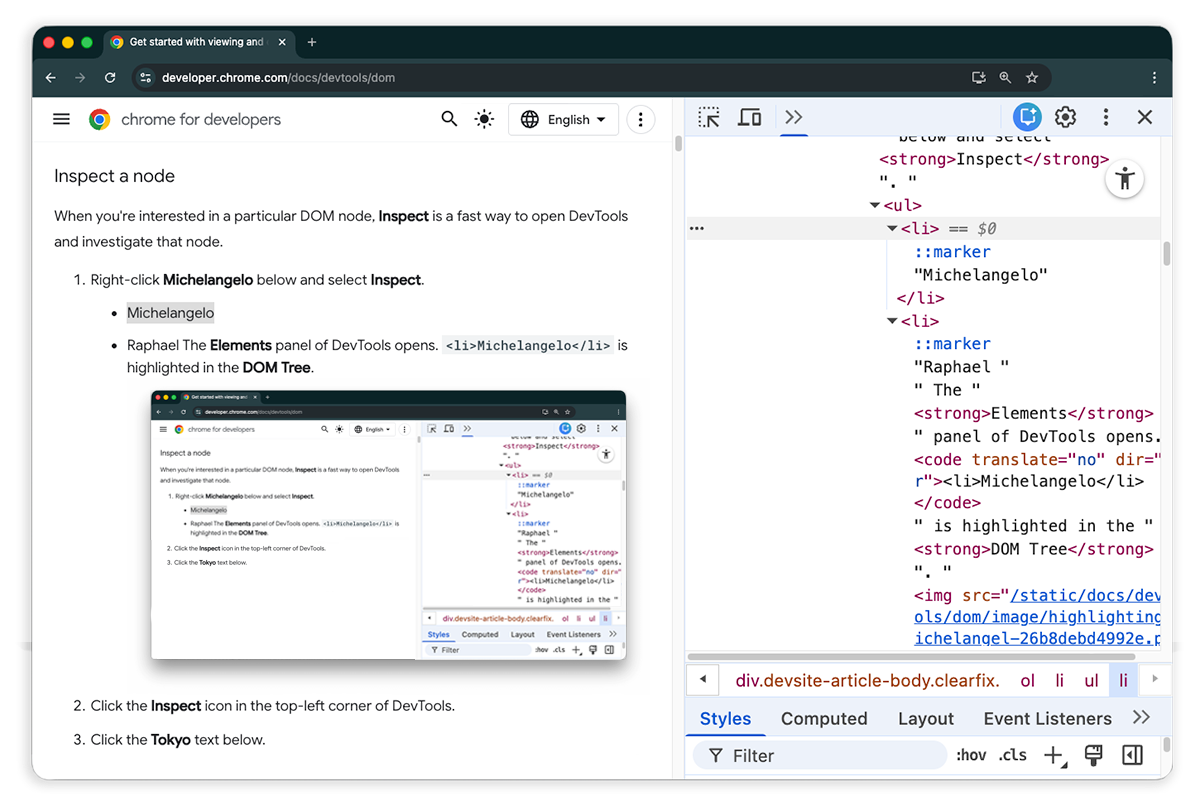Click the highlighted Michelangelo text on the page
Image resolution: width=1200 pixels, height=810 pixels.
[x=170, y=312]
